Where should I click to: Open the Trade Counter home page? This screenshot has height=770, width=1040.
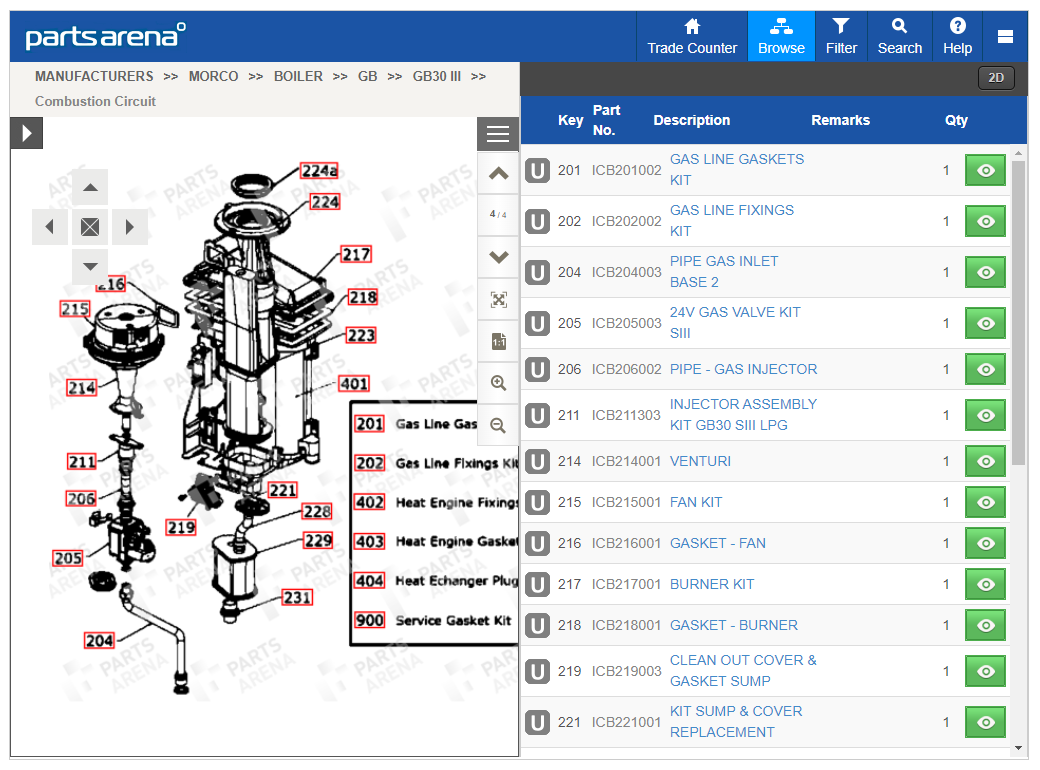coord(692,36)
